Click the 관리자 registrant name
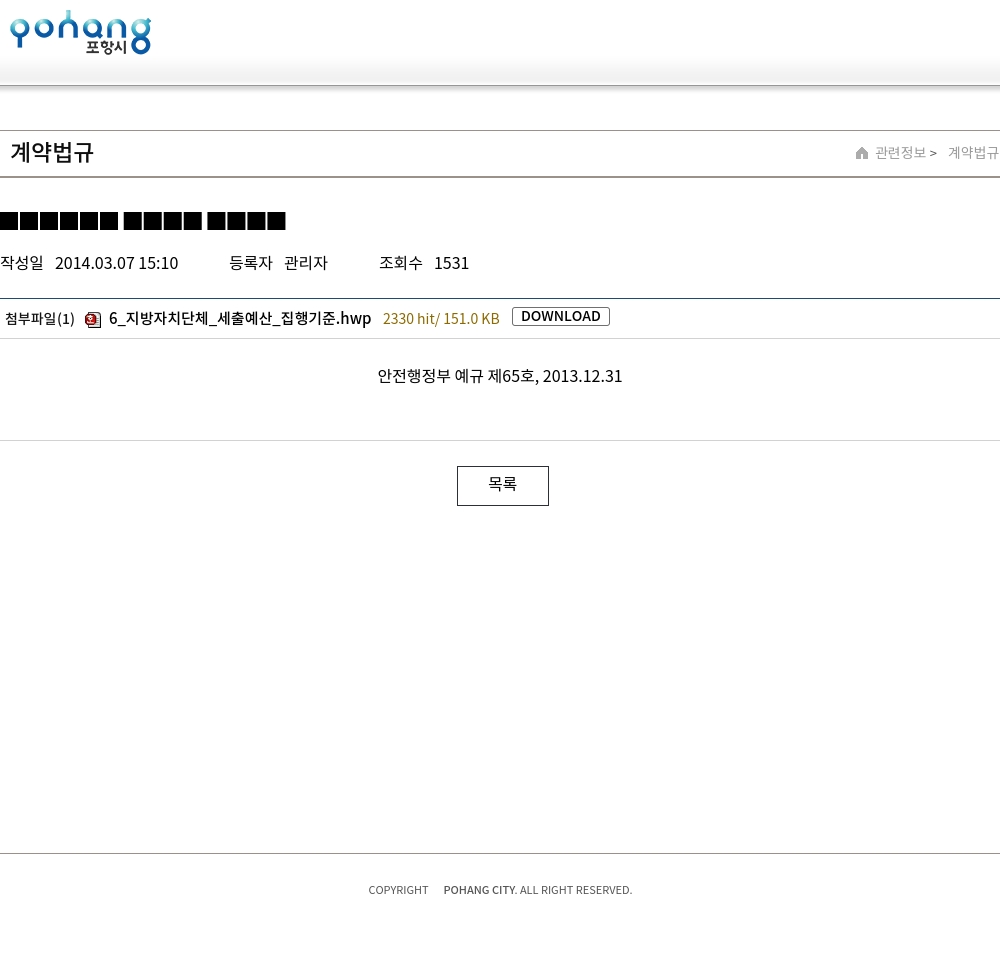 click(306, 263)
